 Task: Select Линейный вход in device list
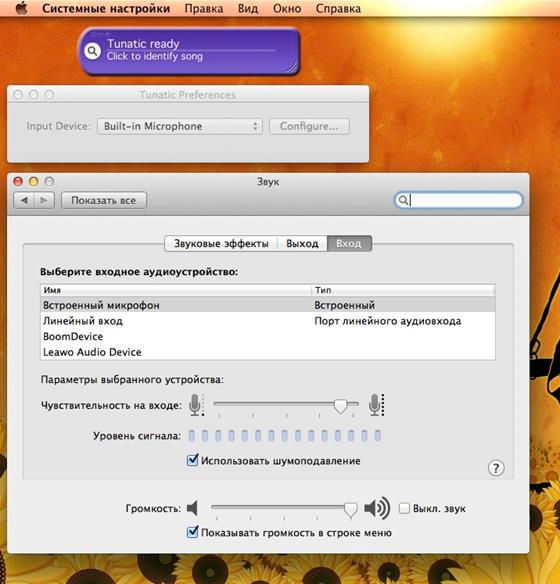(x=268, y=321)
